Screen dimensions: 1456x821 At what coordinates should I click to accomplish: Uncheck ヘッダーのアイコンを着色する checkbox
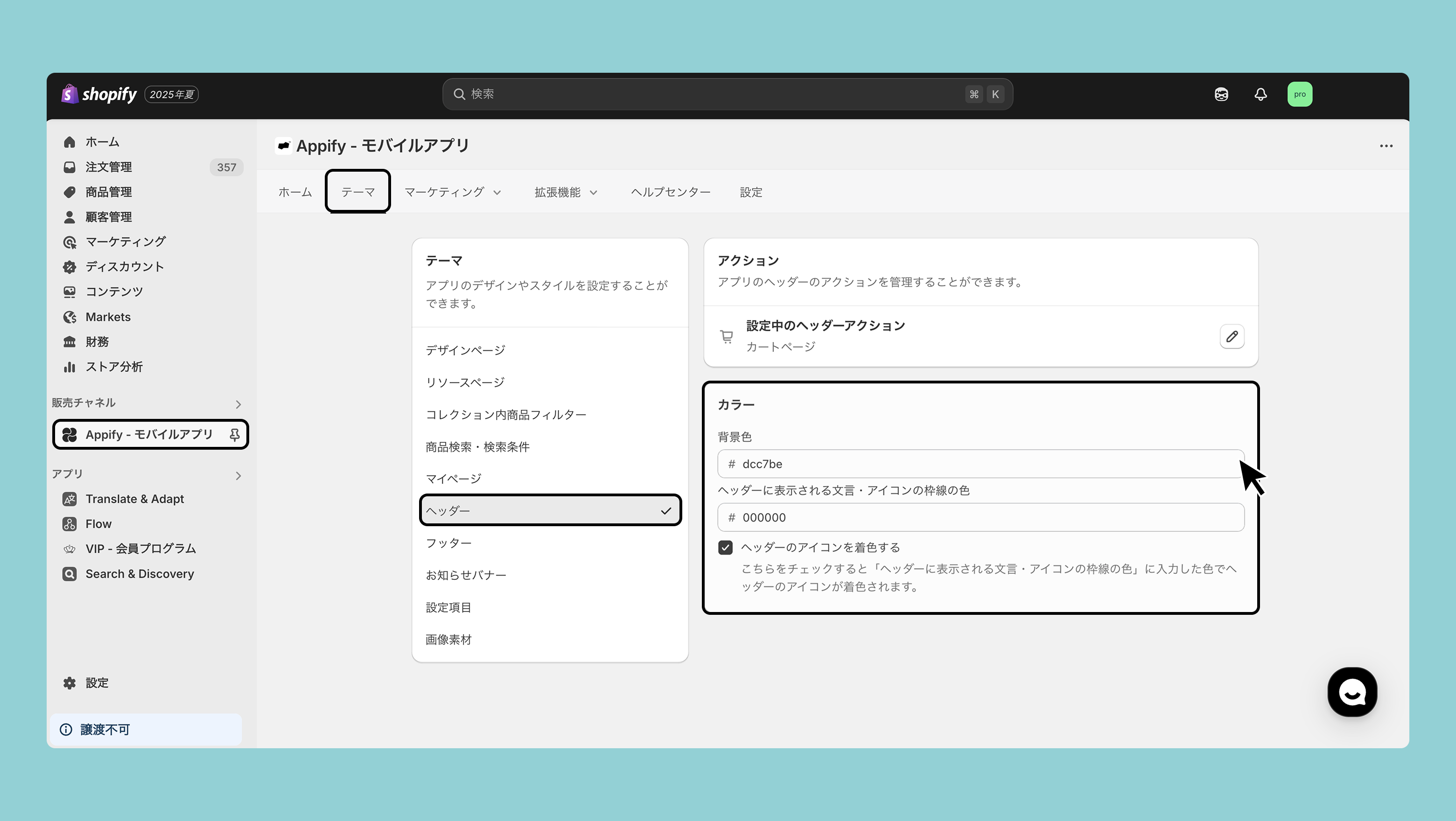pos(725,548)
